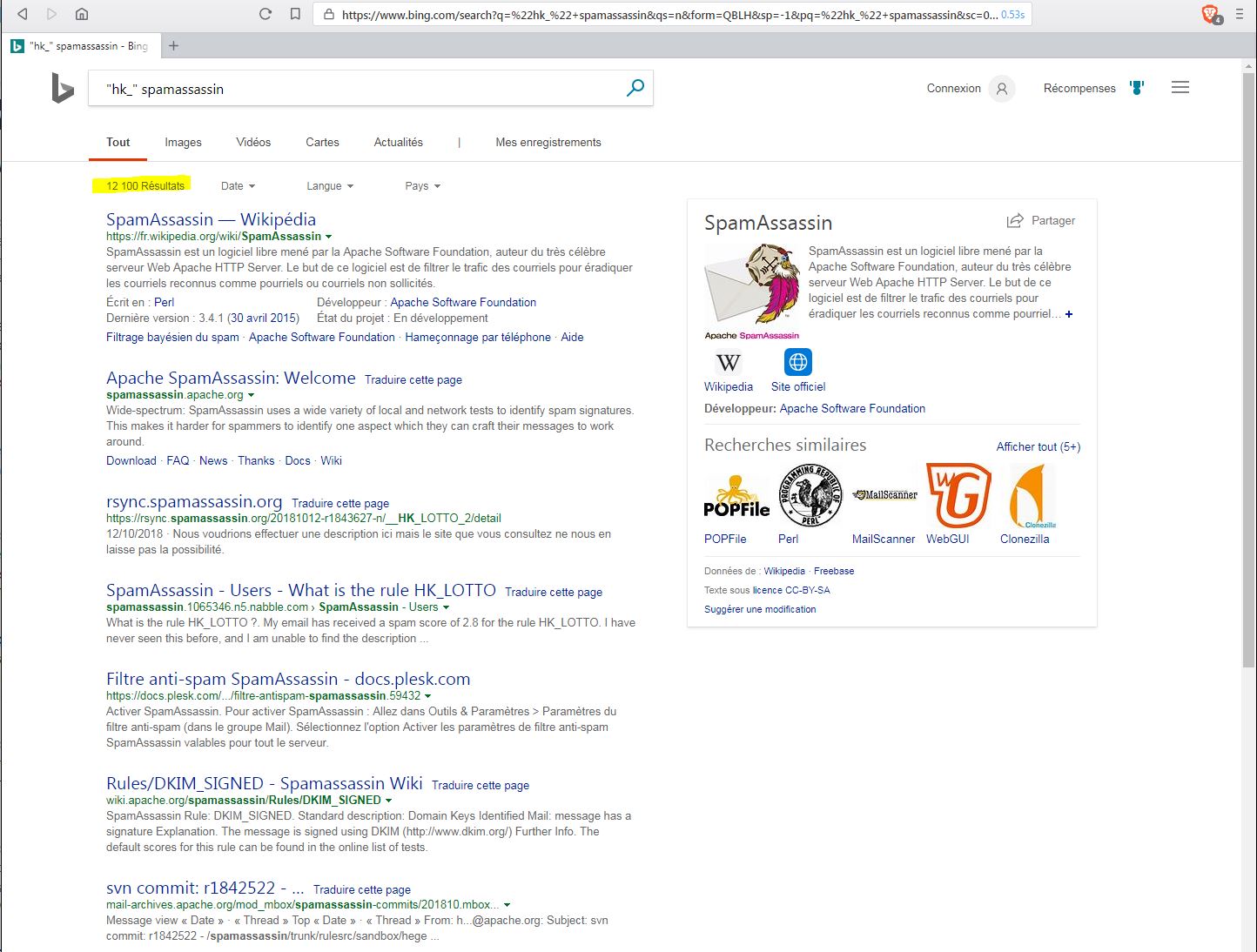The height and width of the screenshot is (952, 1257).
Task: Click the magnifying glass search icon
Action: (x=635, y=88)
